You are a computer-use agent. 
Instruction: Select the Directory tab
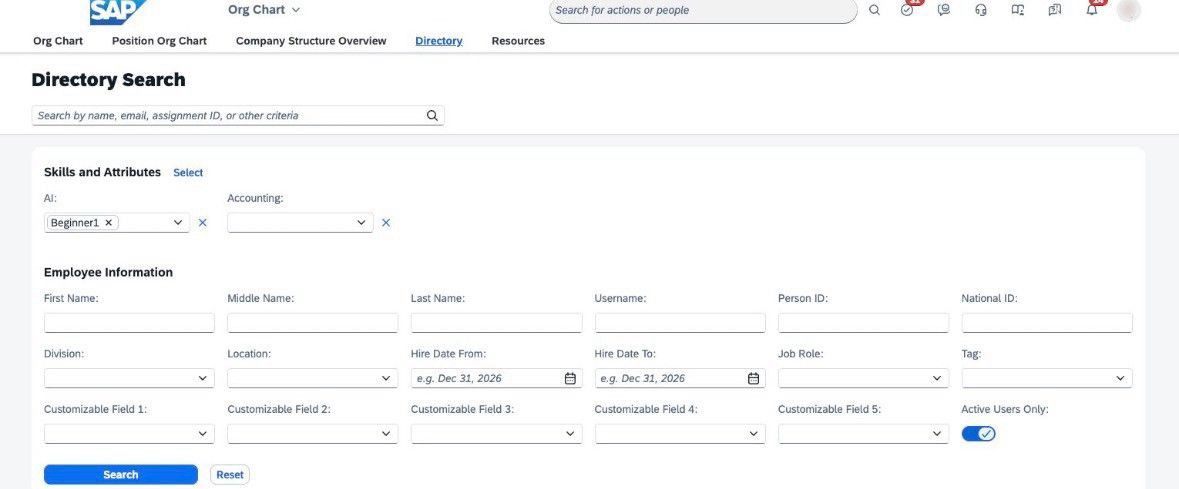pyautogui.click(x=439, y=41)
